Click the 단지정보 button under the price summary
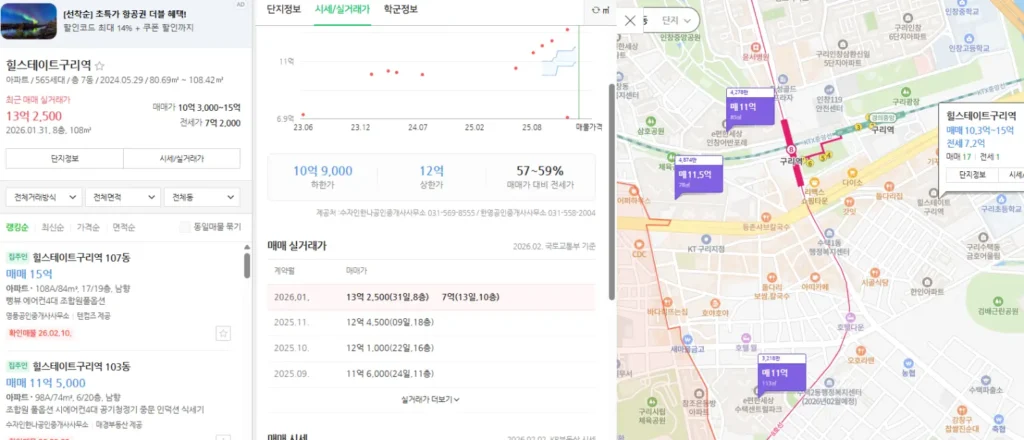Viewport: 1024px width, 440px height. point(64,159)
